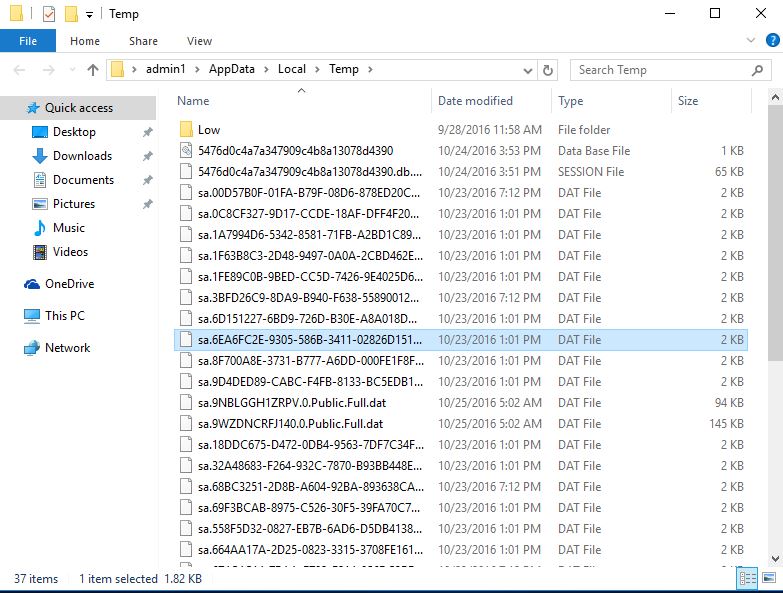
Task: Click Local in the address breadcrumb
Action: 292,69
